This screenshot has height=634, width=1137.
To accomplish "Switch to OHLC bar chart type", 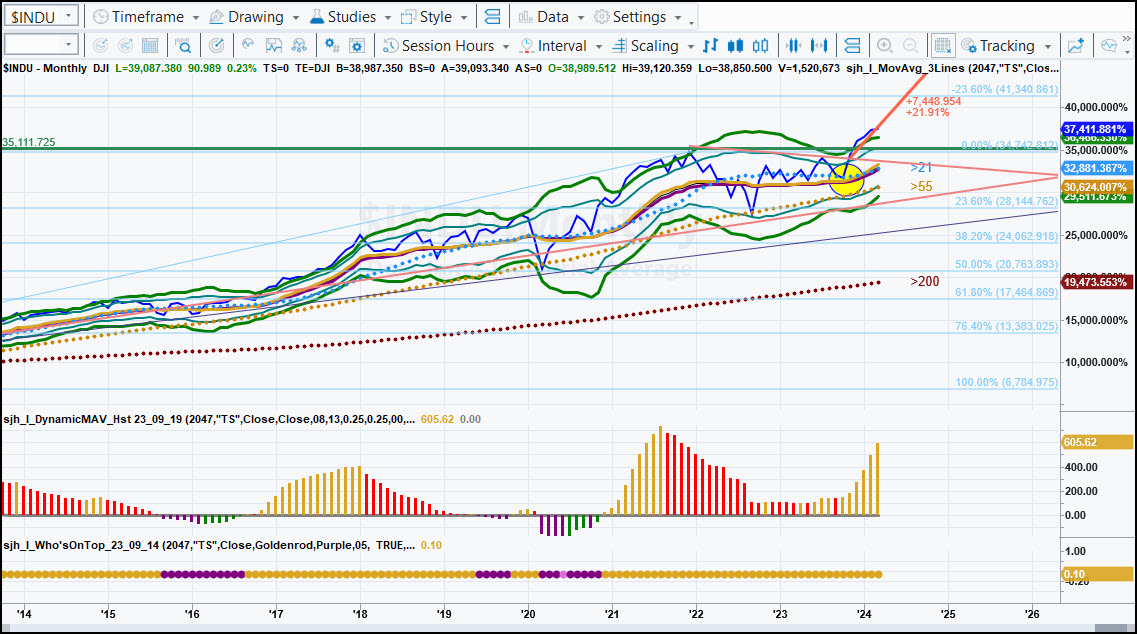I will click(711, 46).
